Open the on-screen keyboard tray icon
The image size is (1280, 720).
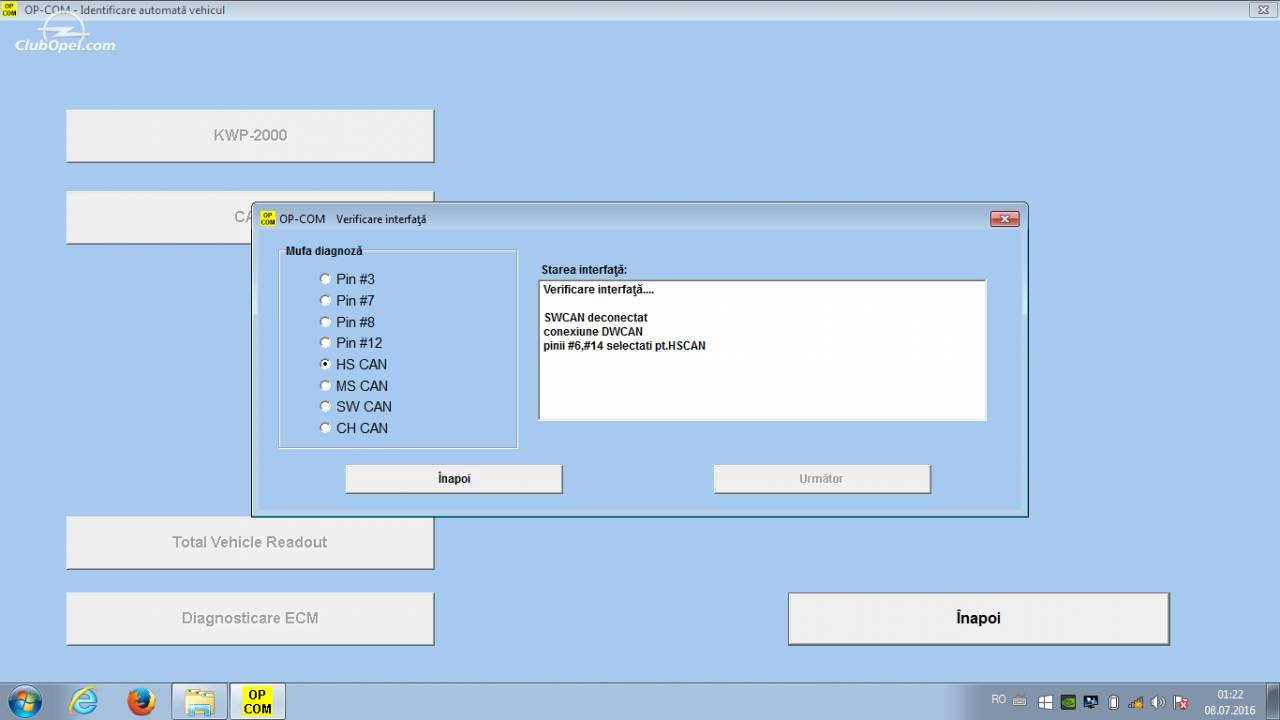coord(1019,702)
